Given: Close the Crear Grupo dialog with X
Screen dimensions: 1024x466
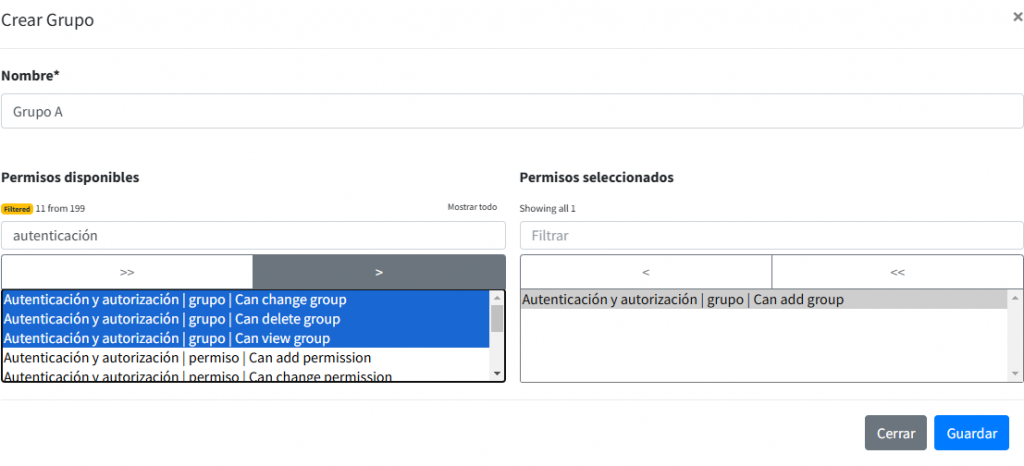Looking at the screenshot, I should [1017, 17].
